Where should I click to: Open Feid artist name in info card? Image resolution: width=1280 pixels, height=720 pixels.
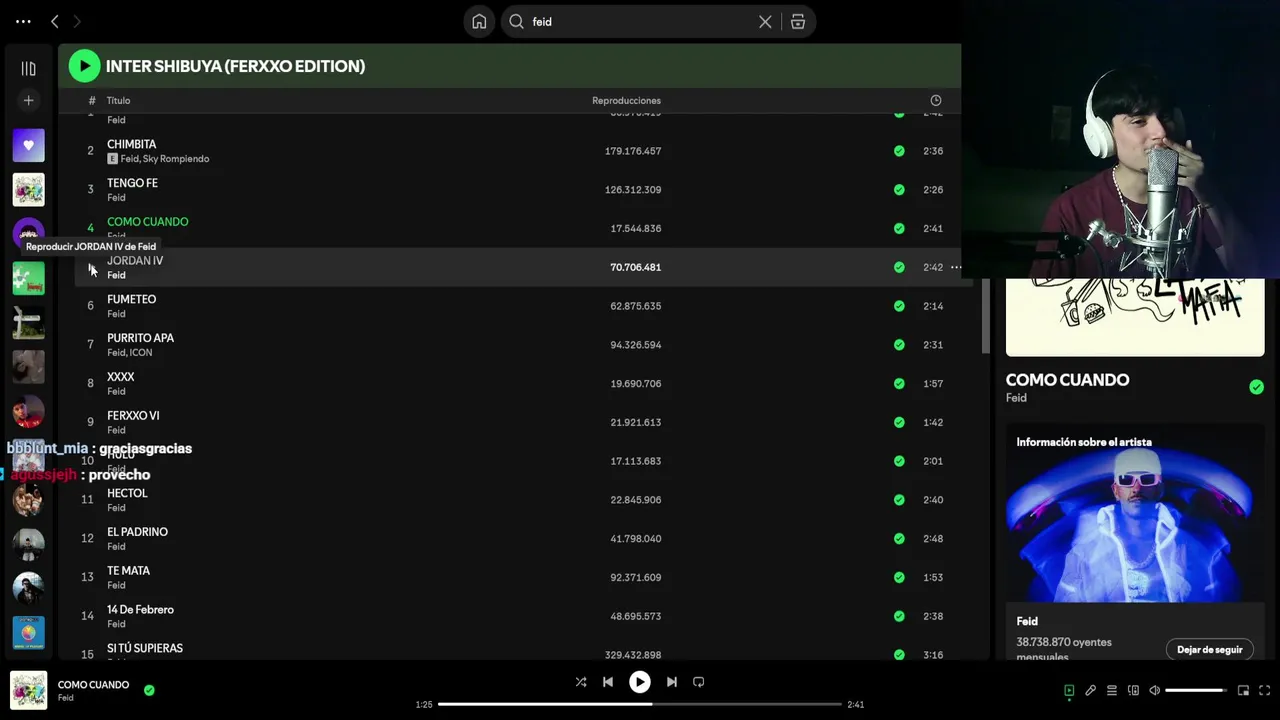pos(1027,621)
